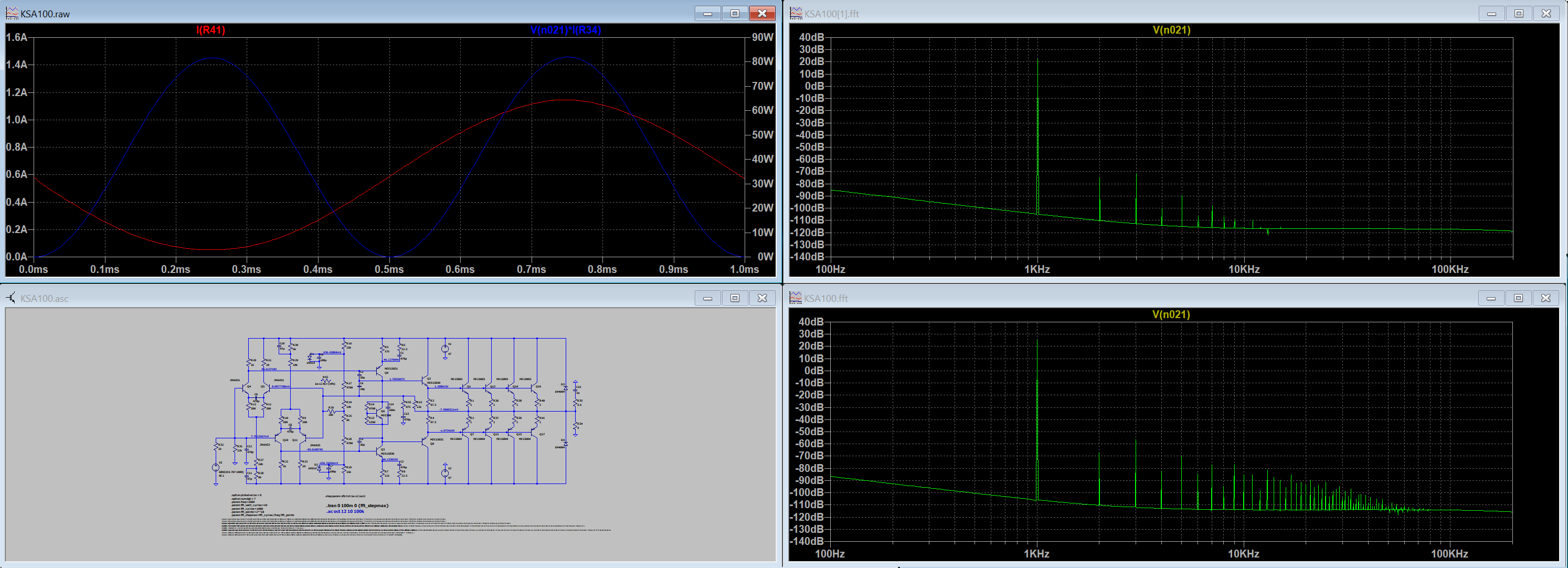
Task: Click the KSA100.asc title bar text
Action: (45, 298)
